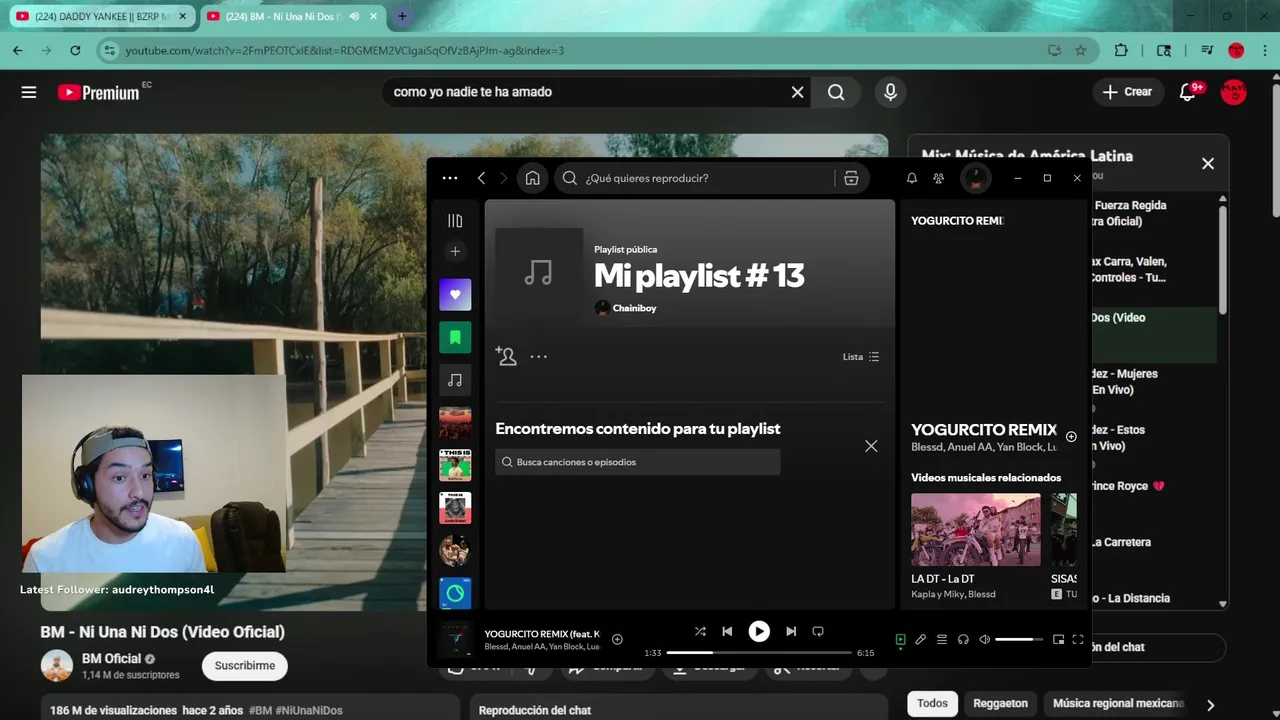
Task: Adjust the Spotify volume slider
Action: coord(1019,639)
